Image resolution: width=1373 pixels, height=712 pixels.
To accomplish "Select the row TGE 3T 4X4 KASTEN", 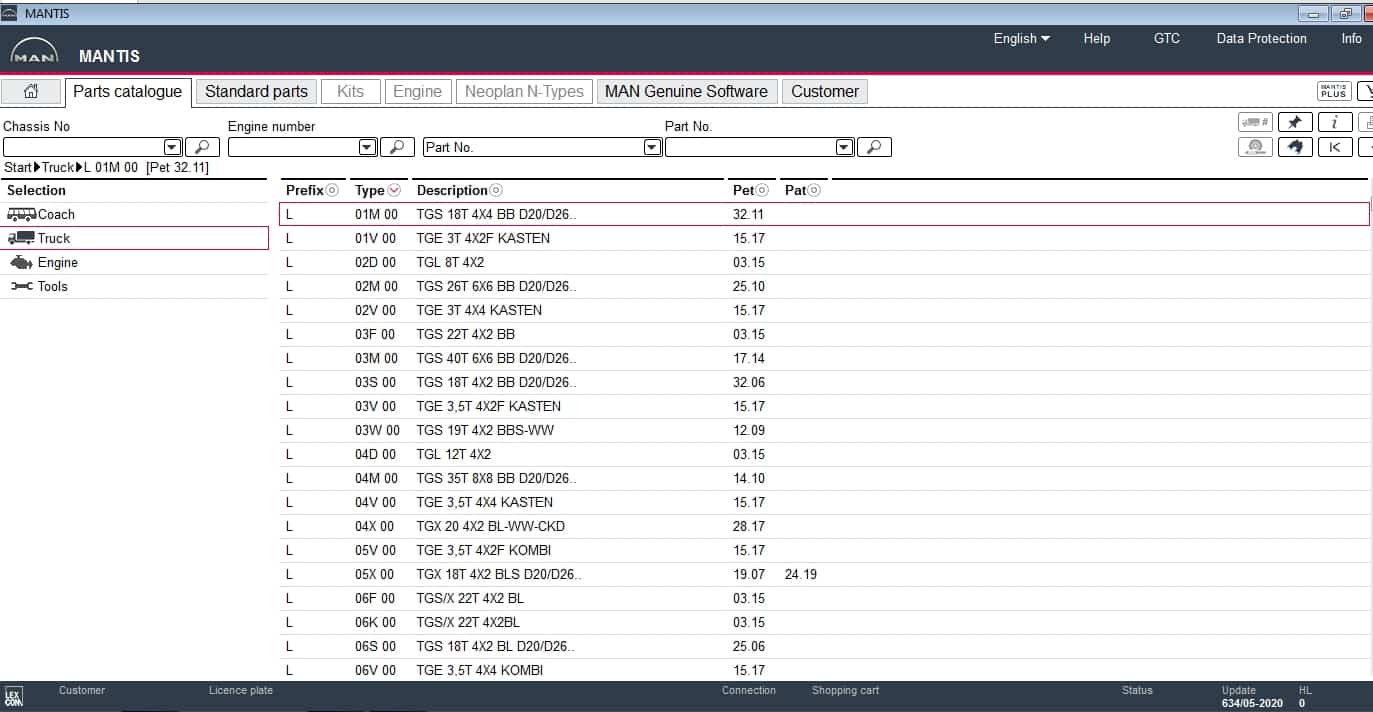I will coord(824,310).
